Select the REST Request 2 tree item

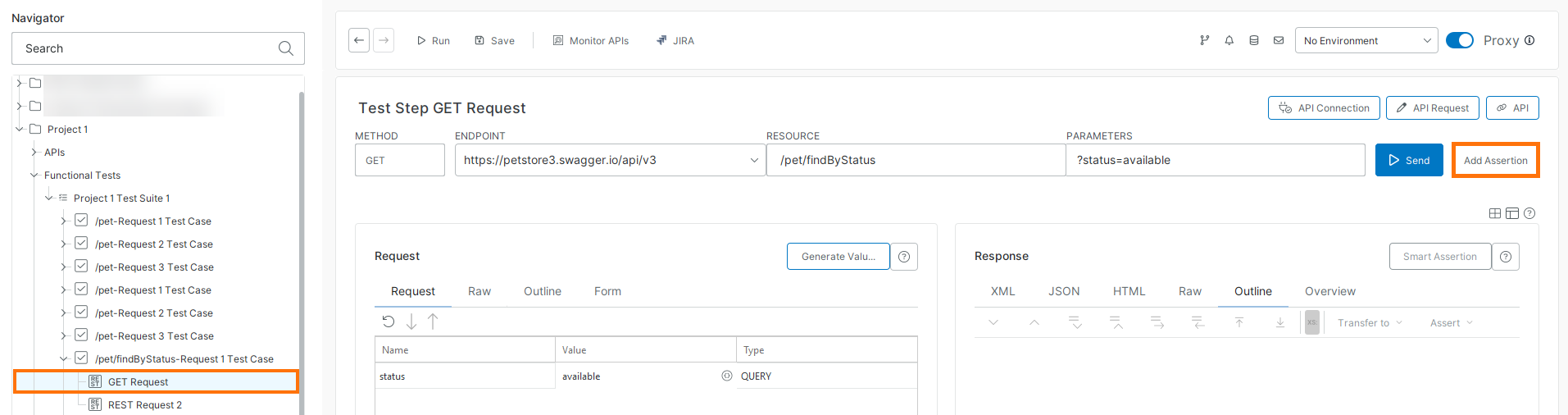[x=145, y=404]
